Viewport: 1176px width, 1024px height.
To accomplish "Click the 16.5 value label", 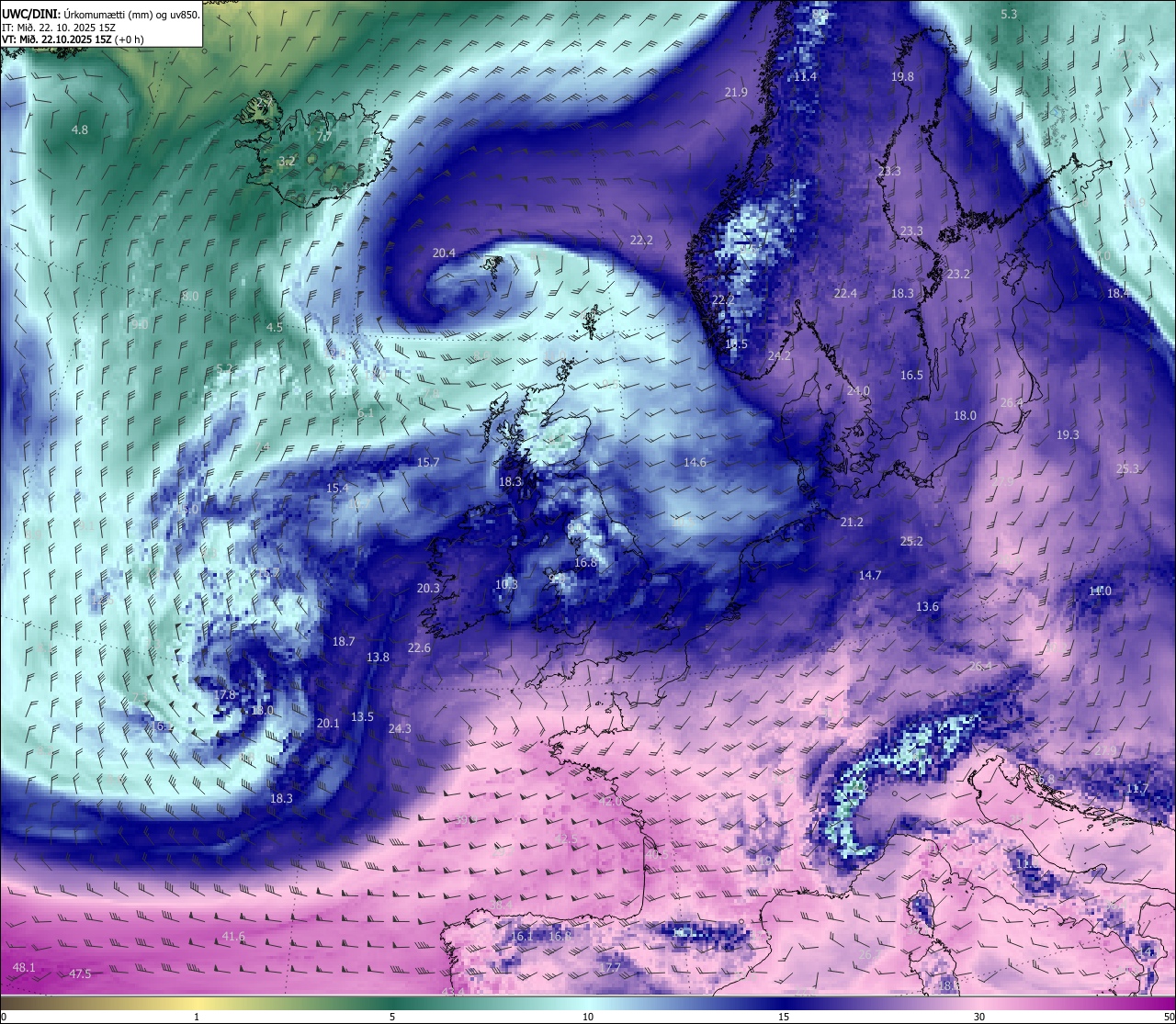I will coord(911,376).
